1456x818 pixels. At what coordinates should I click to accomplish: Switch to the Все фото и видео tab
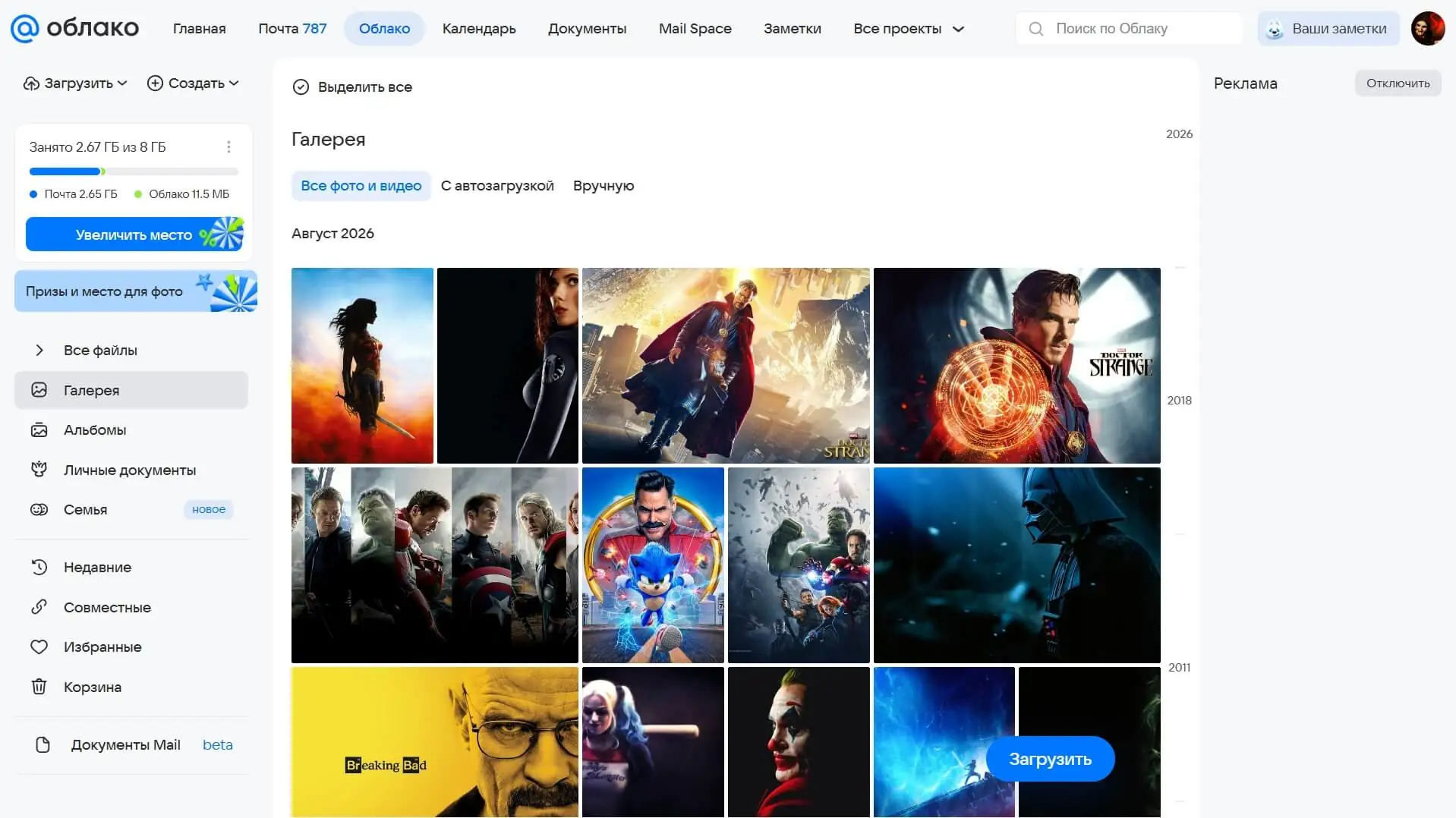point(361,186)
